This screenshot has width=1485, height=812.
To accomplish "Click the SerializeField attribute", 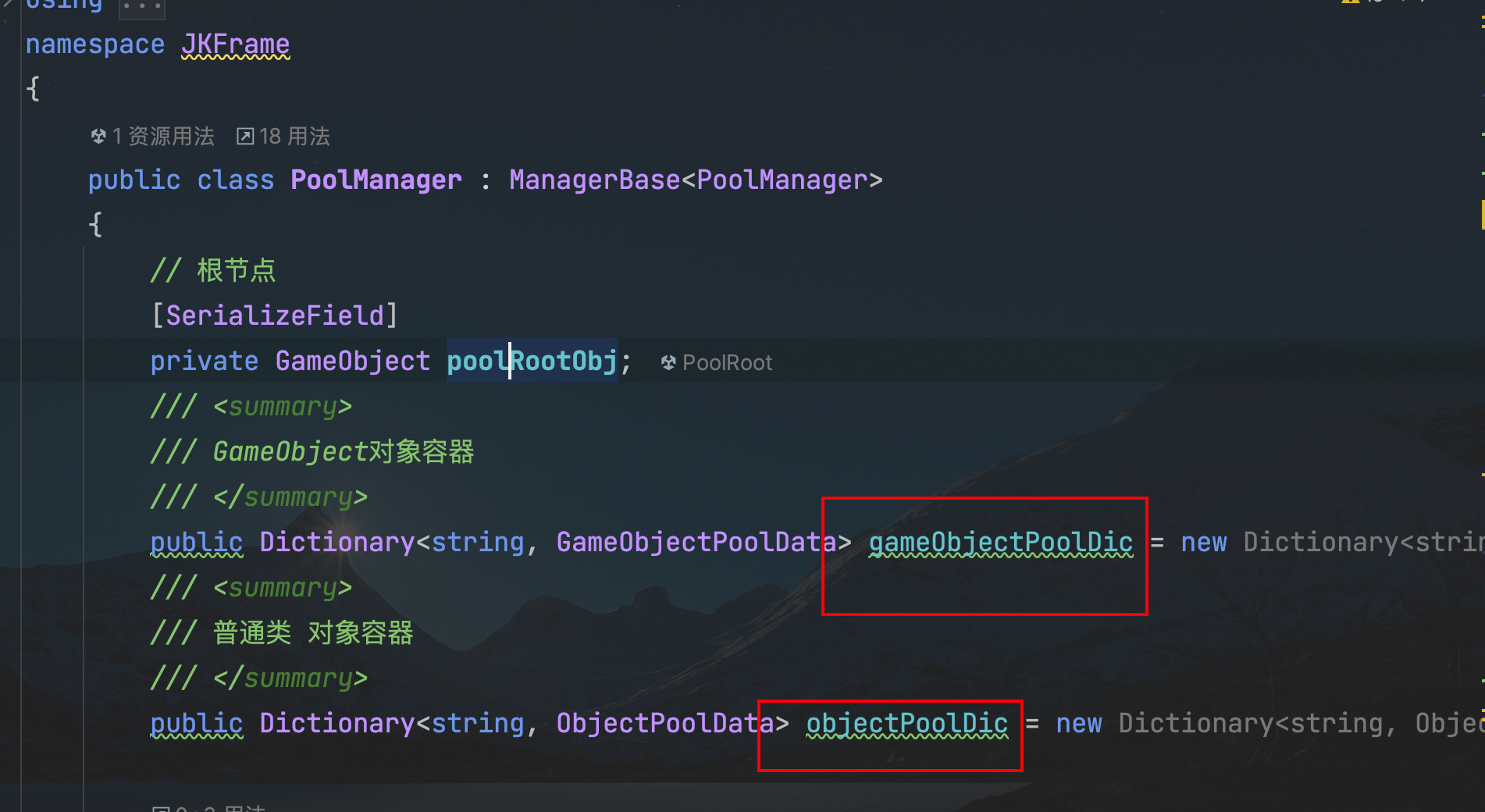I will coord(275,315).
